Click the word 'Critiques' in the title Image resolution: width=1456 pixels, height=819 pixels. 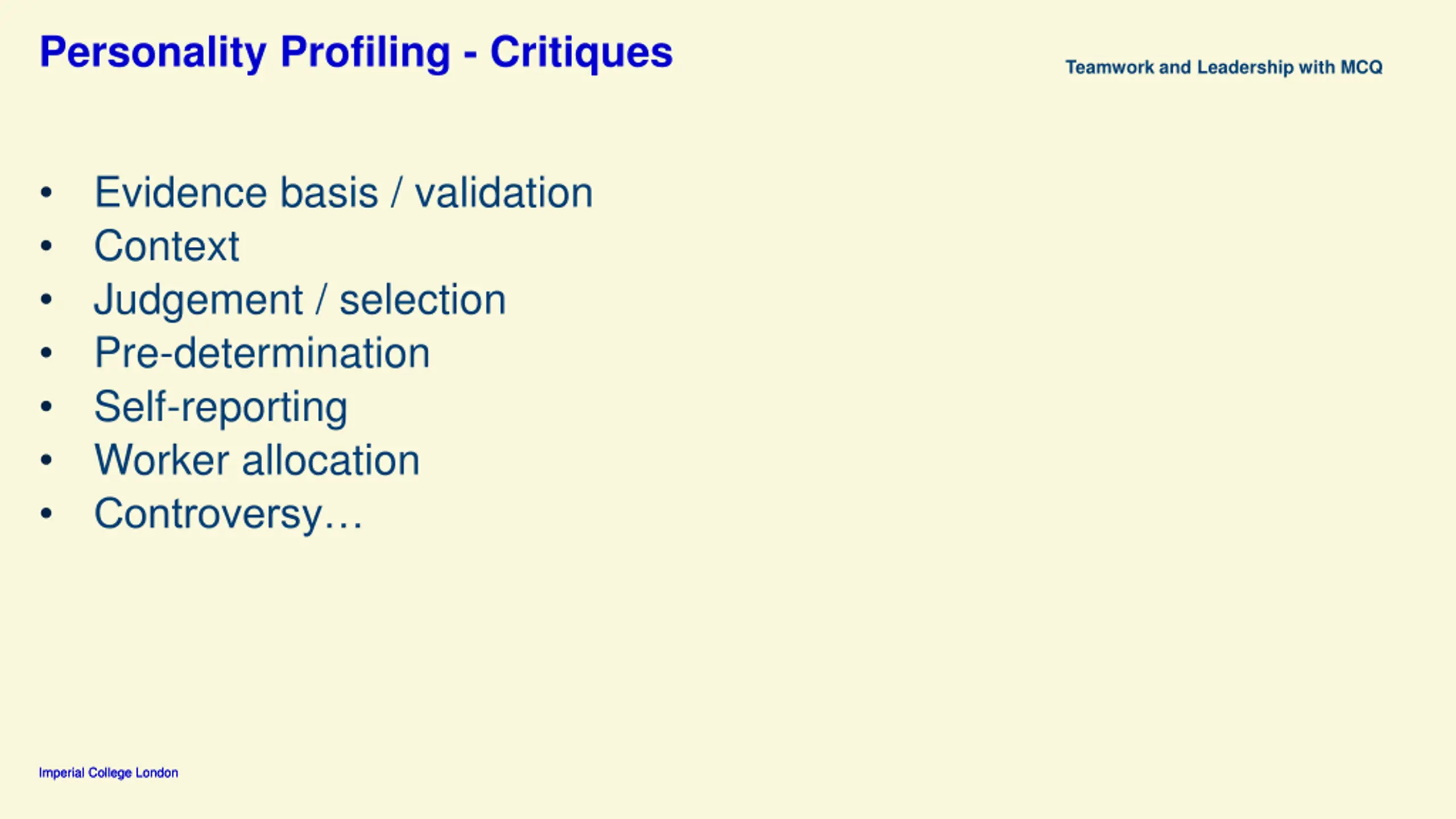(x=582, y=53)
